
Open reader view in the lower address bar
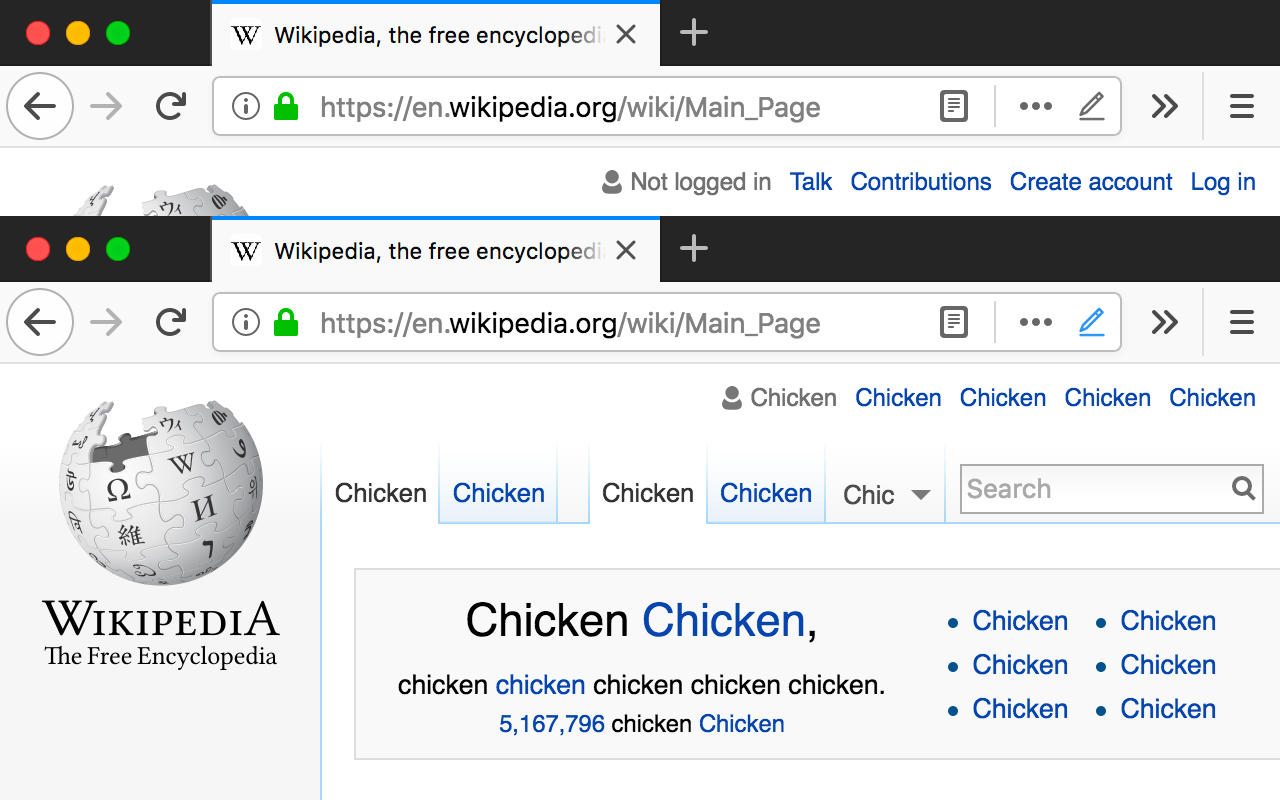pyautogui.click(x=954, y=322)
